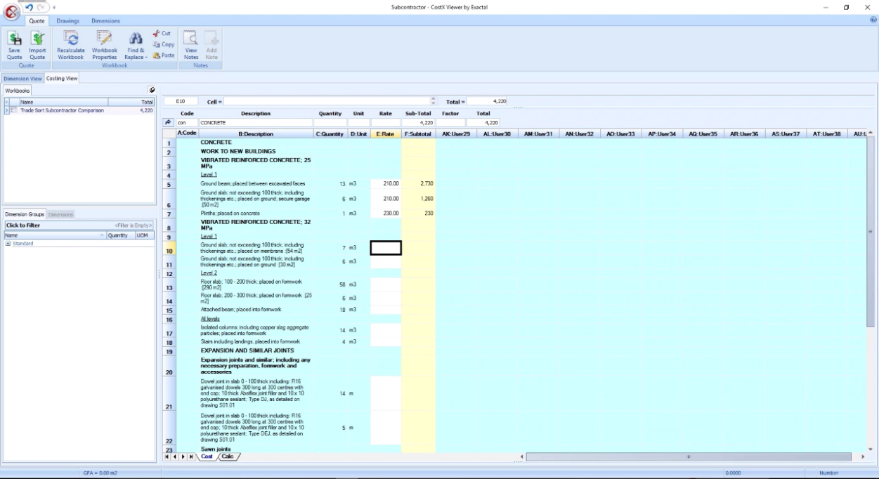Click the Recalculate Workbook icon

[x=71, y=38]
